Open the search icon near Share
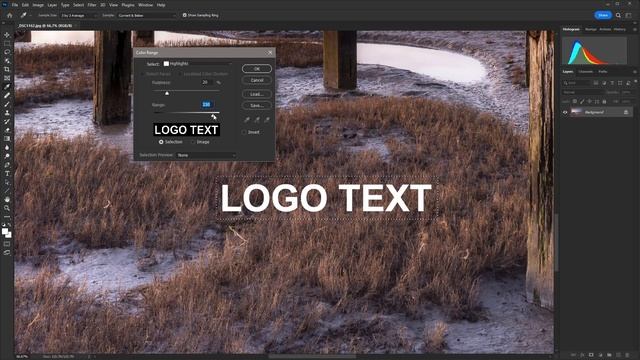The height and width of the screenshot is (360, 640). (618, 15)
